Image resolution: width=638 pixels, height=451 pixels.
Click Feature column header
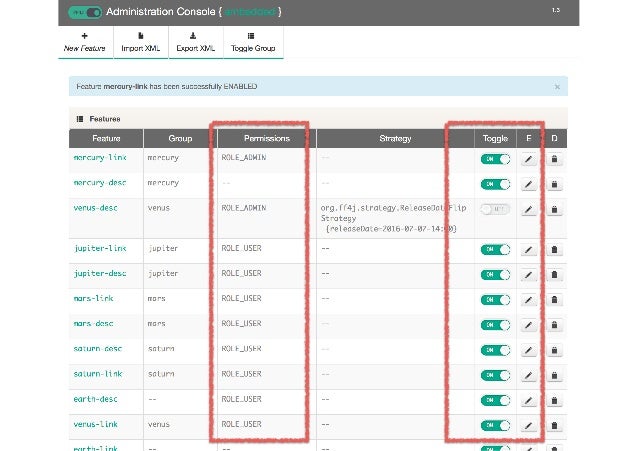[106, 138]
